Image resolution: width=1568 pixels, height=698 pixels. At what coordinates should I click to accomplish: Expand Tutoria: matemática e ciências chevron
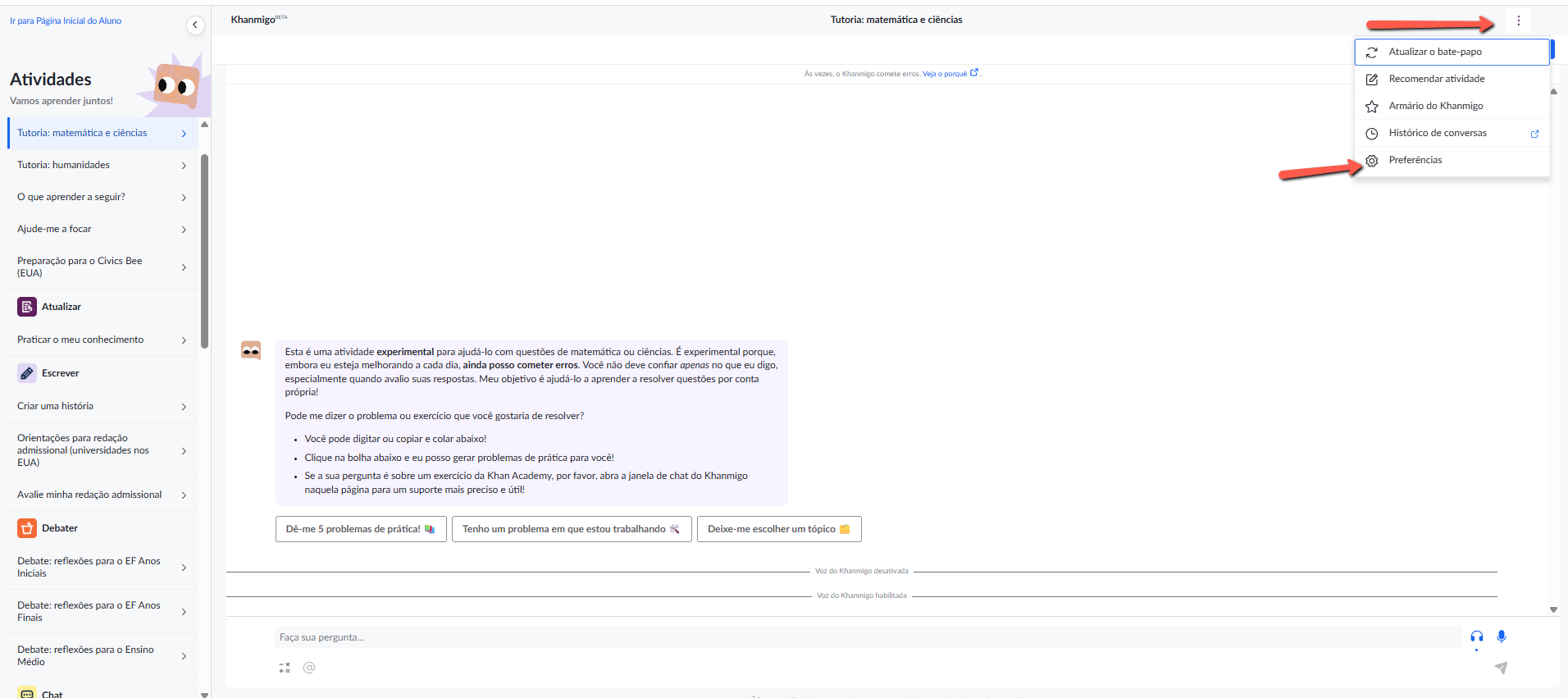184,134
